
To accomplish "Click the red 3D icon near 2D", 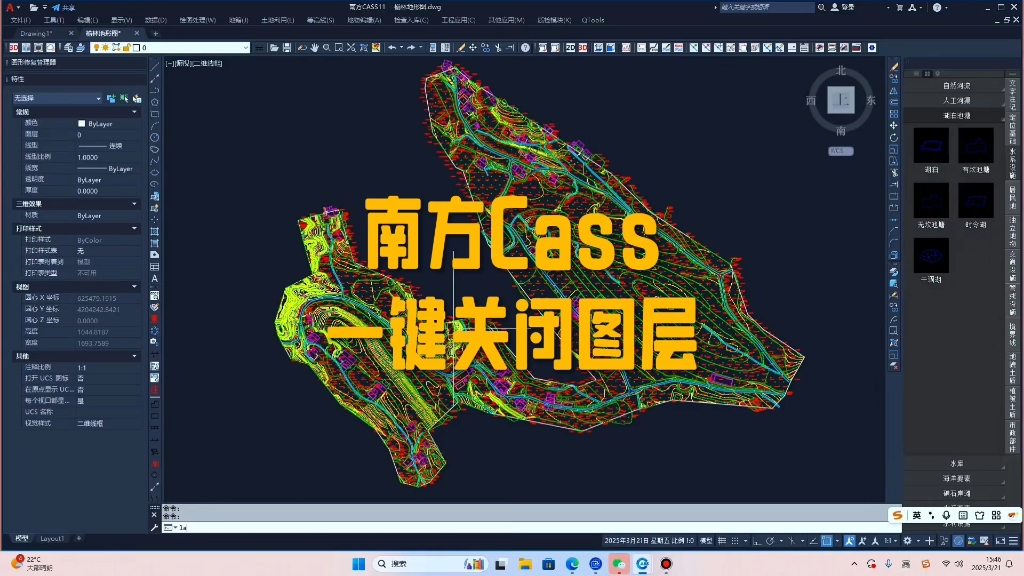I will [x=583, y=48].
